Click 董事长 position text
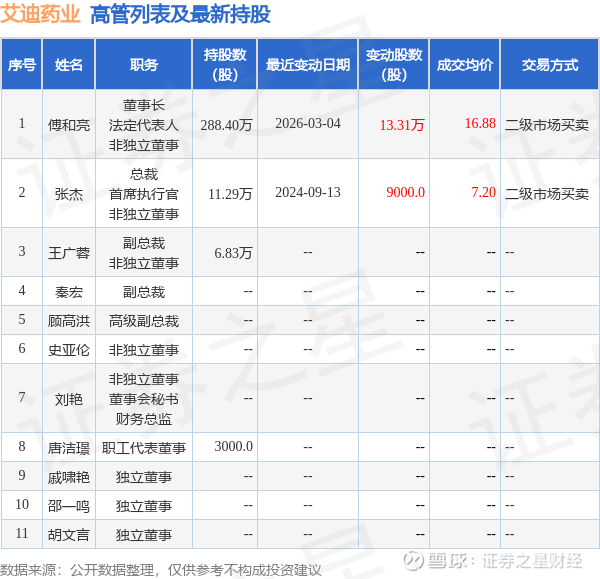 [144, 105]
